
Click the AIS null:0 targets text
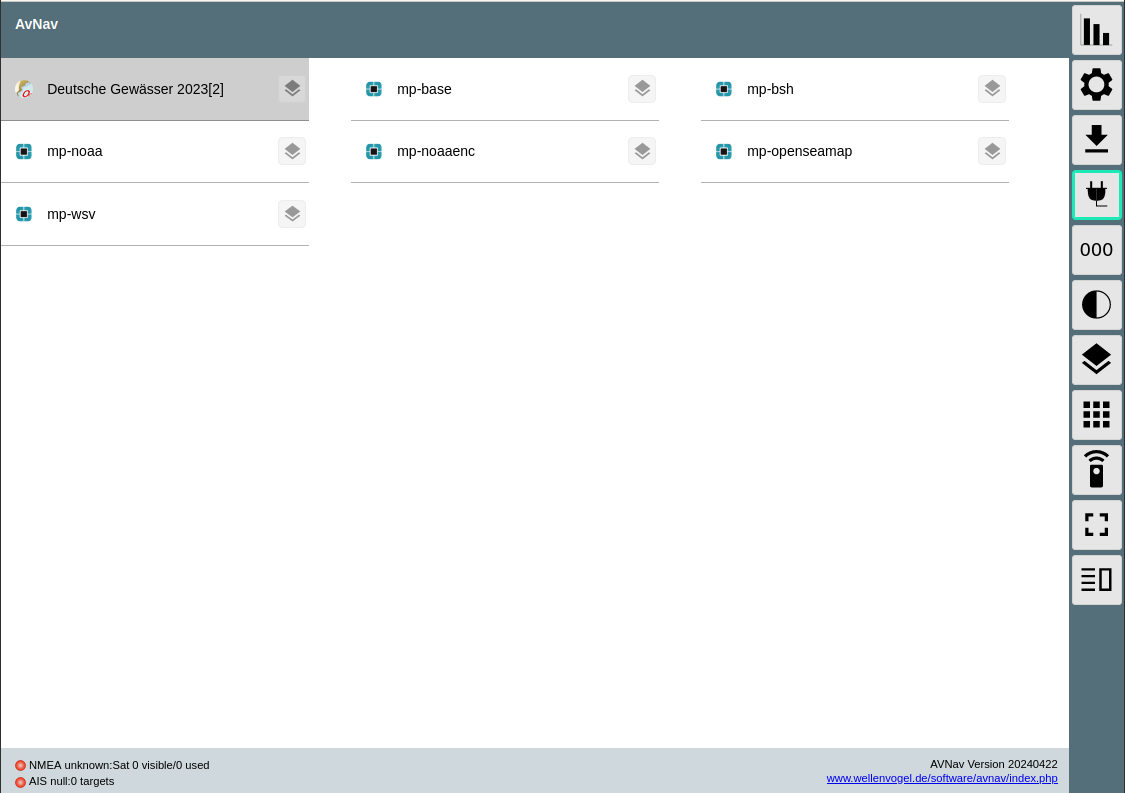click(72, 781)
